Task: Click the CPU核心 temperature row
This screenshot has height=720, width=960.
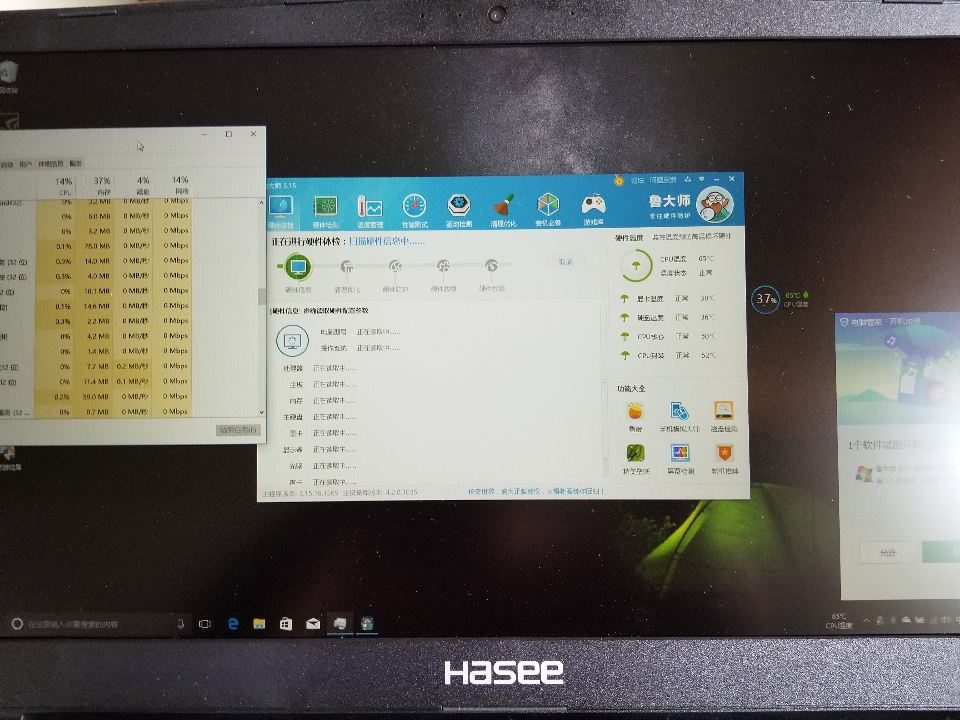Action: click(667, 337)
